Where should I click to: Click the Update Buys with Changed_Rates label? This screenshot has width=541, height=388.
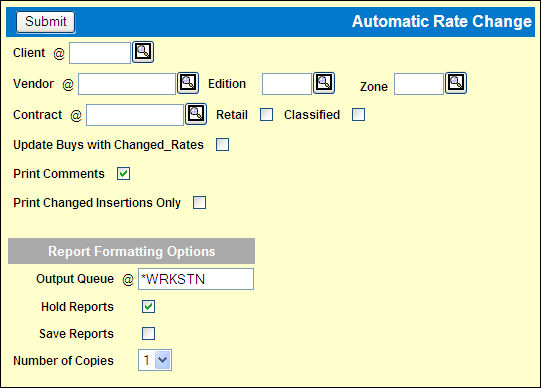[108, 145]
